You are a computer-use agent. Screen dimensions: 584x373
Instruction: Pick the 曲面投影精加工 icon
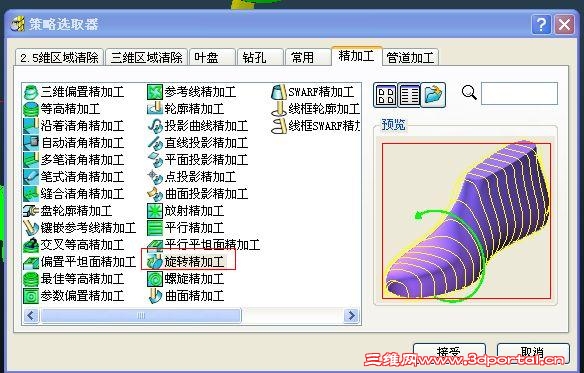coord(155,194)
